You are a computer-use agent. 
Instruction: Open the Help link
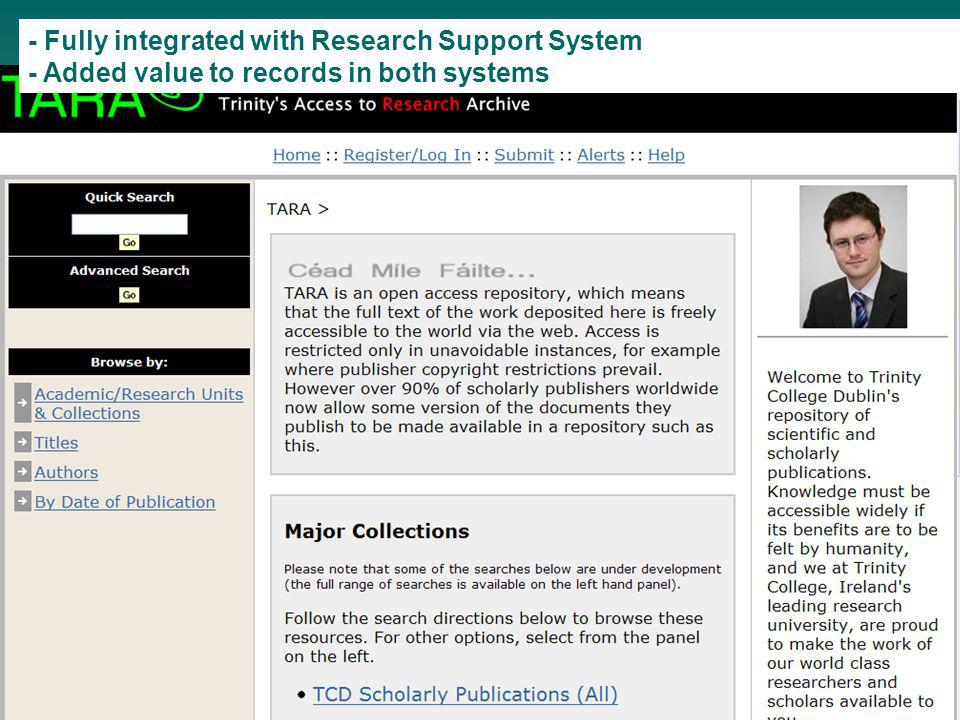666,156
